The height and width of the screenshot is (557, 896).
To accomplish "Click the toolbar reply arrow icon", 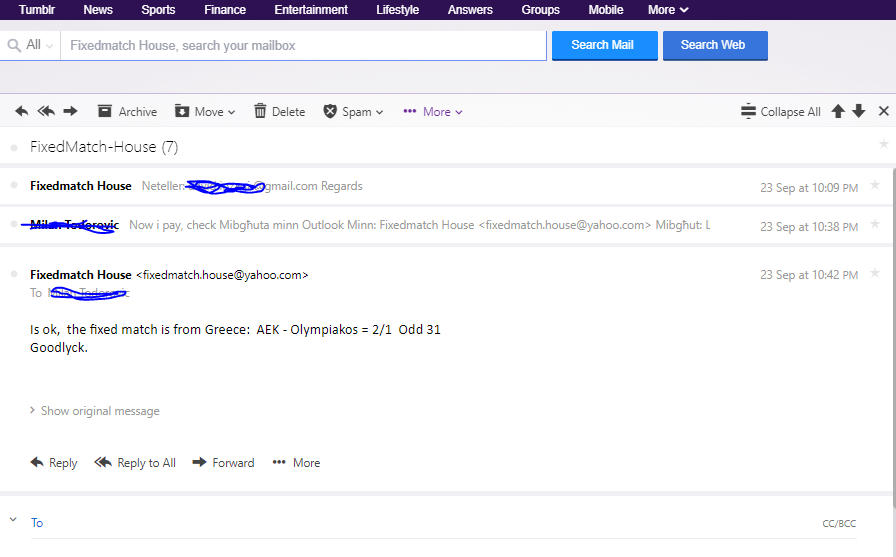I will coord(22,111).
